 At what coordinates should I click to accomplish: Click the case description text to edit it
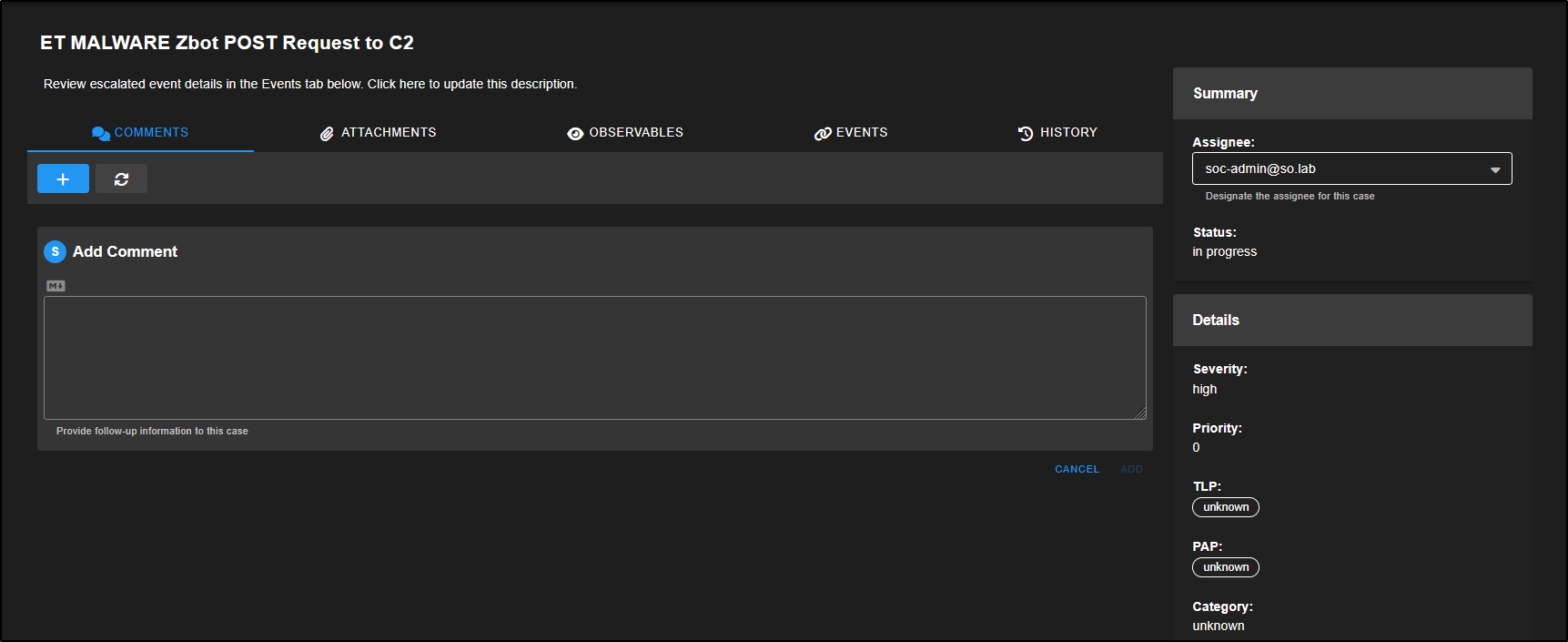(309, 84)
